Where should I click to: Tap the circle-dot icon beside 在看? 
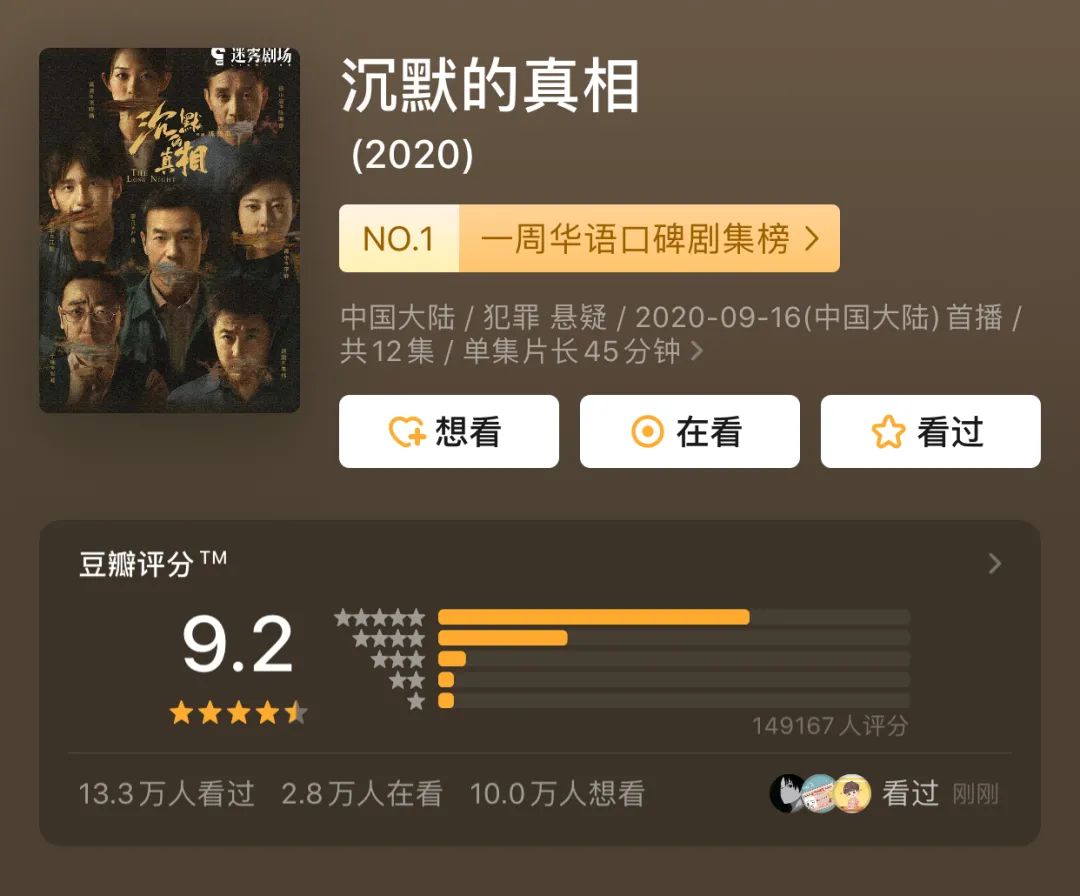pos(648,432)
